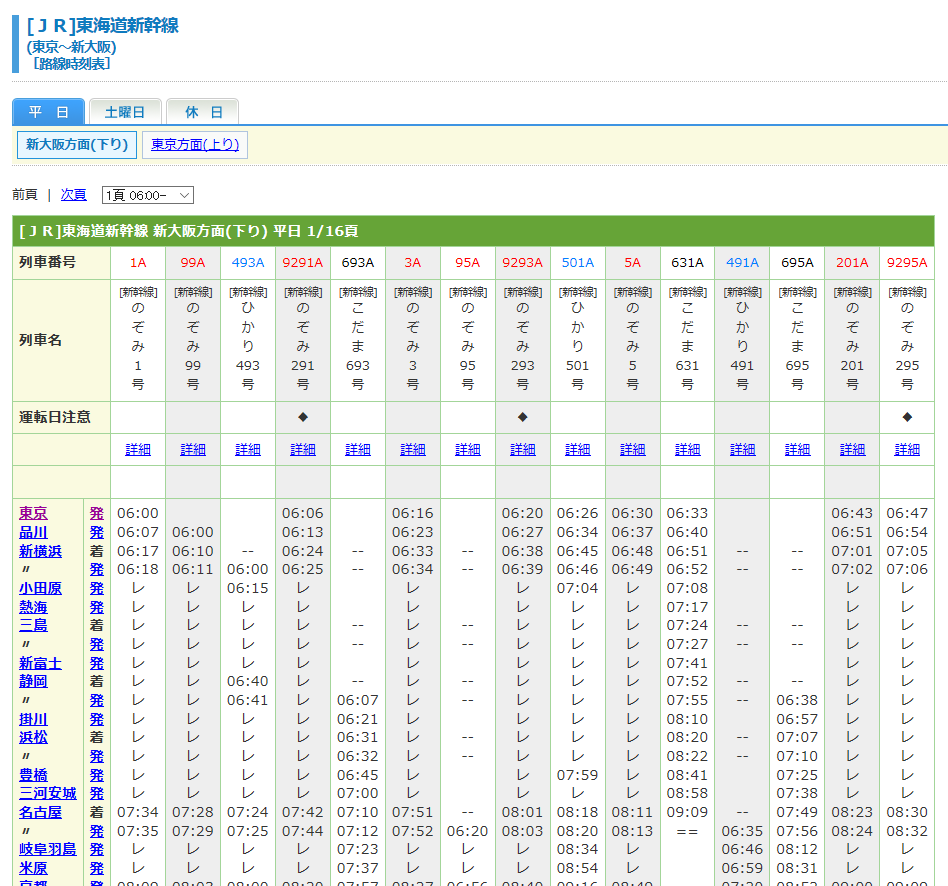
Task: Click the 運転日注意 row label
Action: [55, 417]
